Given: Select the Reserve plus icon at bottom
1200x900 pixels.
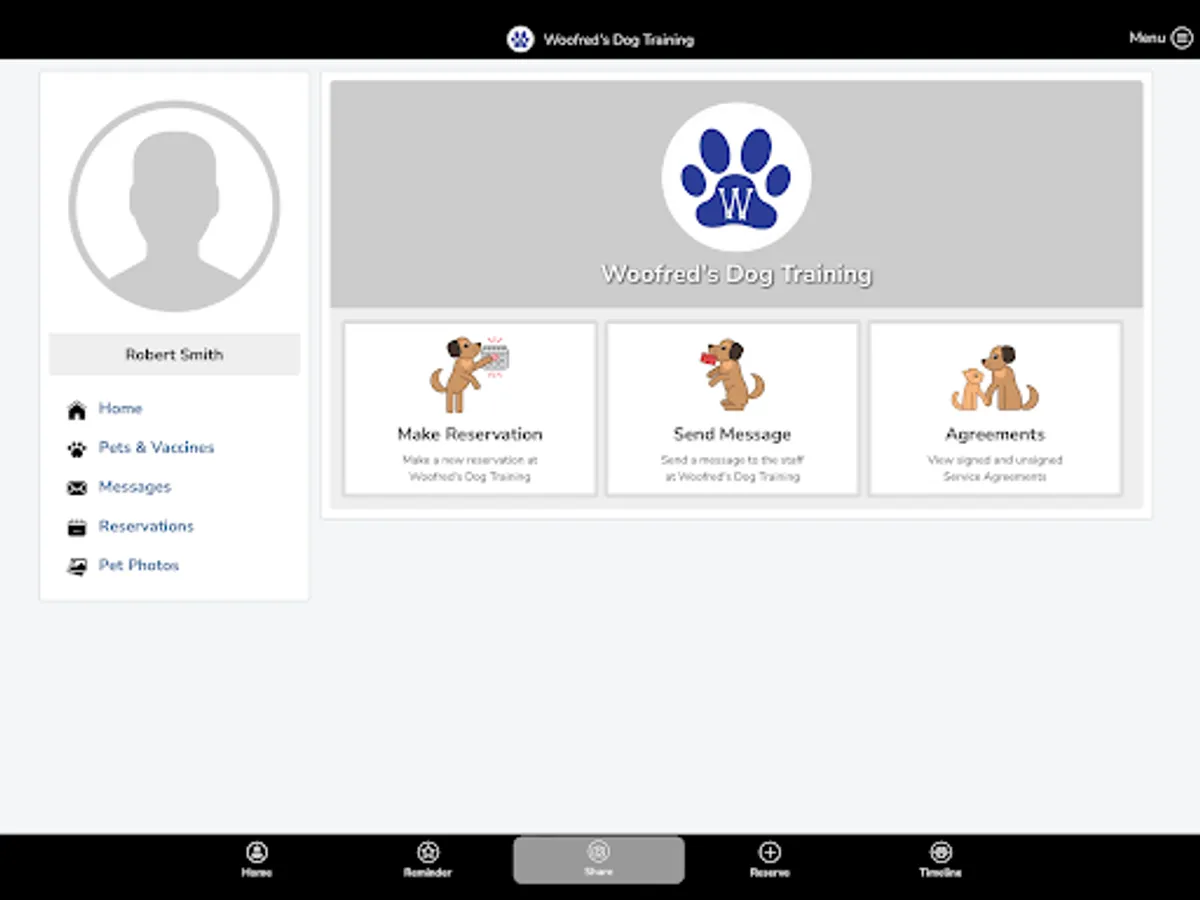Looking at the screenshot, I should pyautogui.click(x=770, y=852).
